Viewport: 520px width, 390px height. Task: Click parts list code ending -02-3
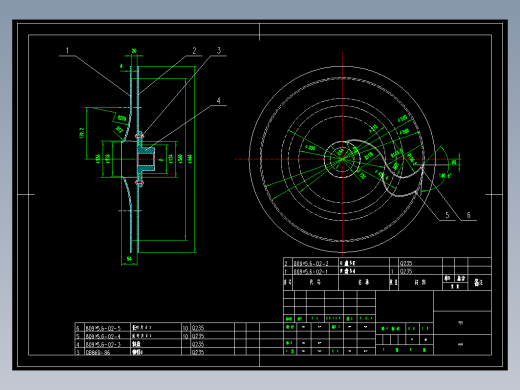pos(103,344)
